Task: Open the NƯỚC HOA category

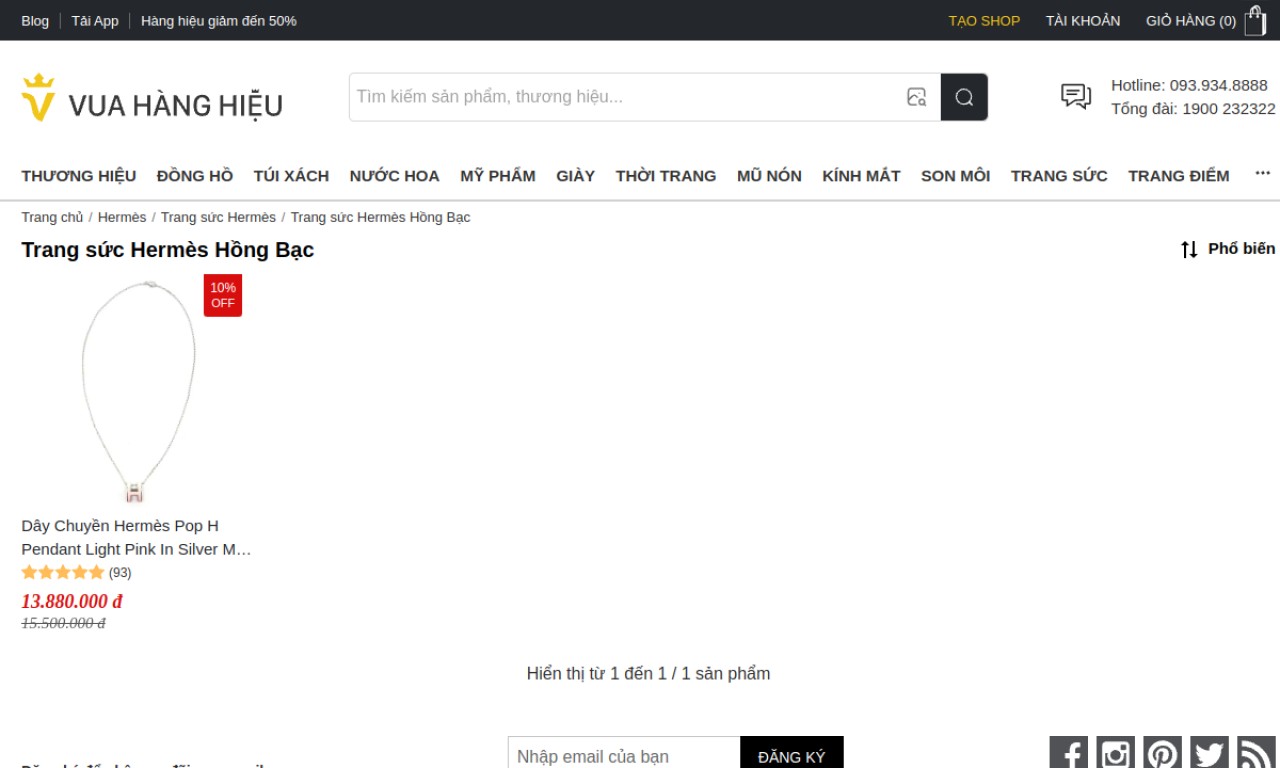Action: point(395,176)
